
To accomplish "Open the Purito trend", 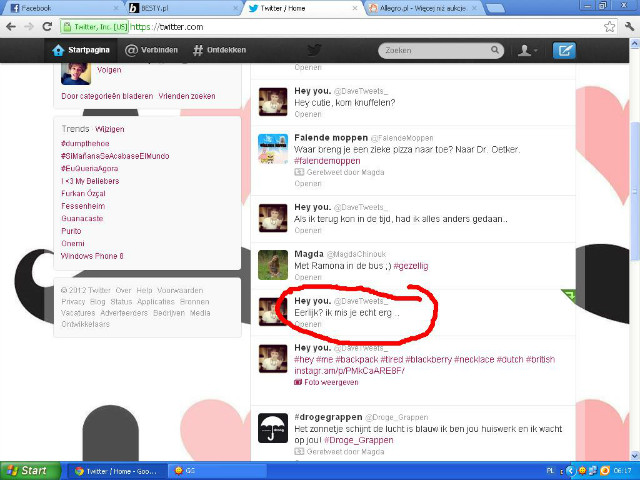I will 71,231.
